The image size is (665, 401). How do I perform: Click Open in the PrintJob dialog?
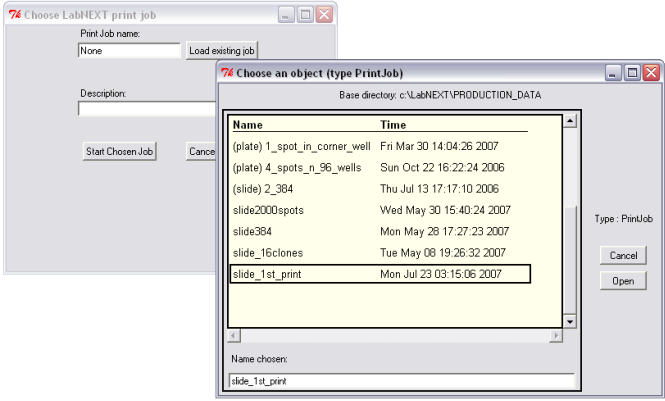pos(623,282)
